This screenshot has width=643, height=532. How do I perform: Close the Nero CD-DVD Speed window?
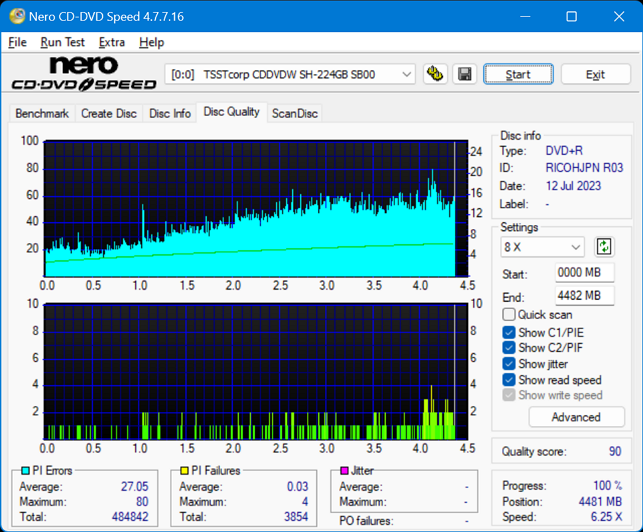(x=619, y=16)
